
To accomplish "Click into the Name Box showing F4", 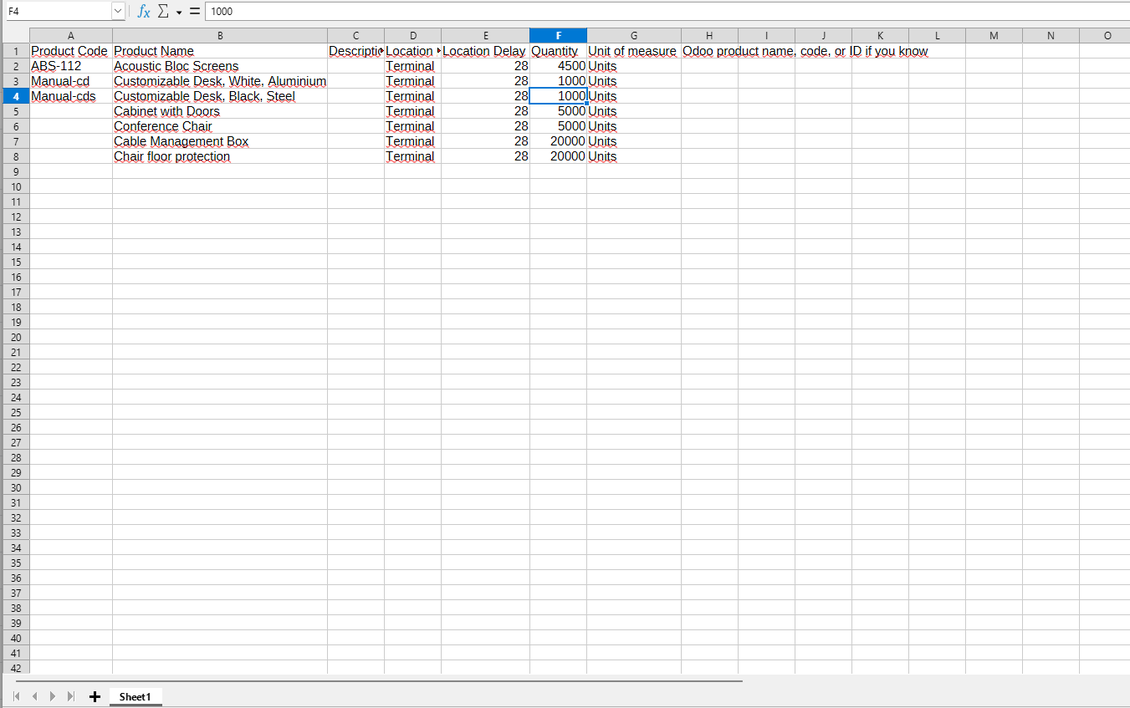I will click(58, 12).
